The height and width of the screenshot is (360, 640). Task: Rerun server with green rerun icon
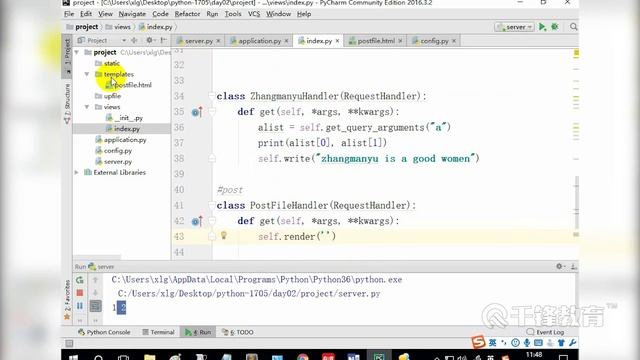(80, 280)
